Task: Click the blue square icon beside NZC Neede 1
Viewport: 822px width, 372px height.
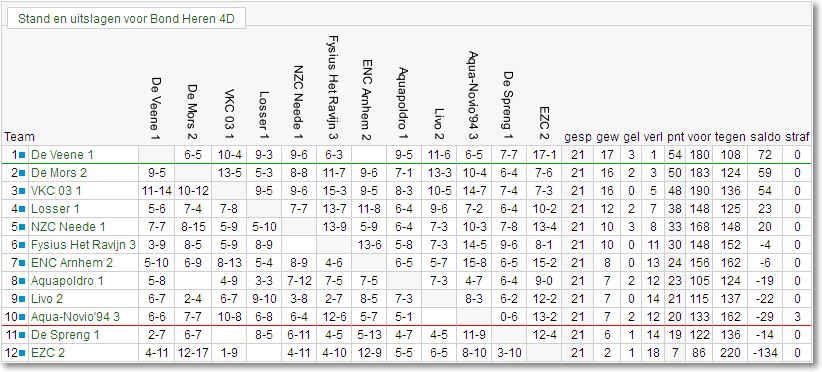Action: (x=22, y=227)
